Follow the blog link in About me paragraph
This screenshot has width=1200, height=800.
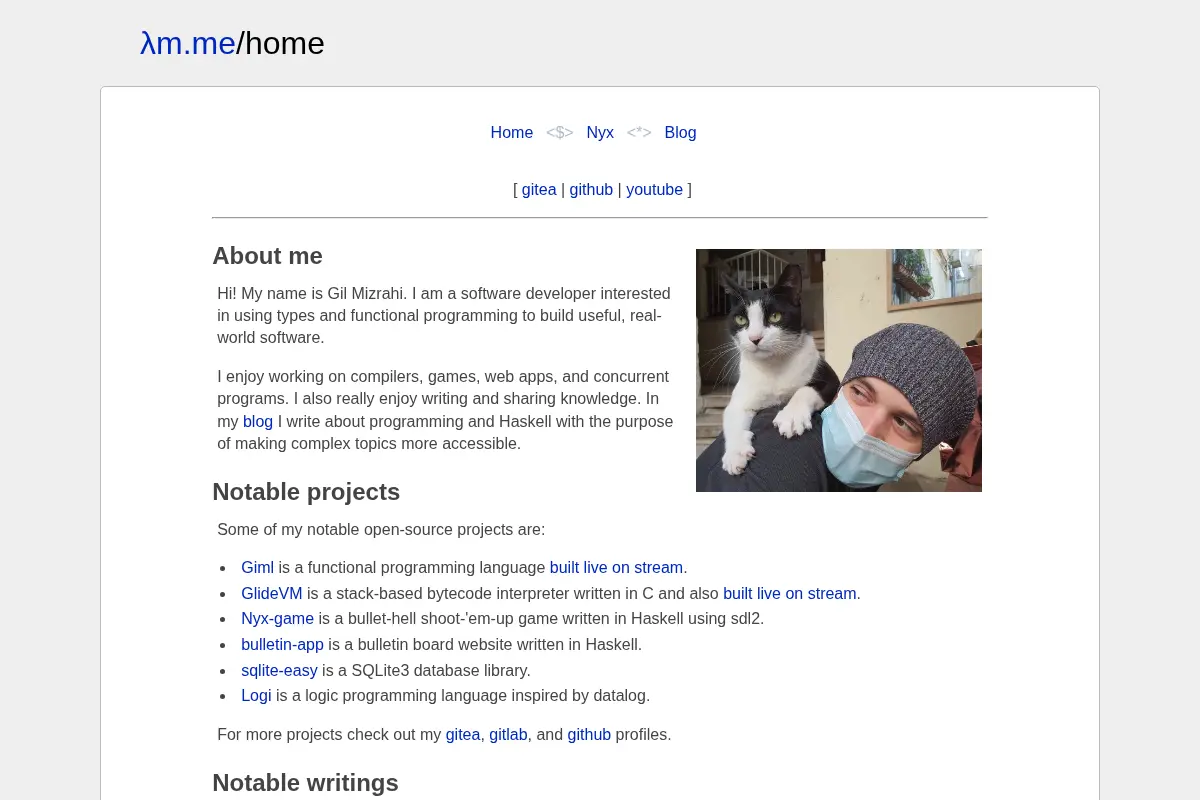click(258, 422)
